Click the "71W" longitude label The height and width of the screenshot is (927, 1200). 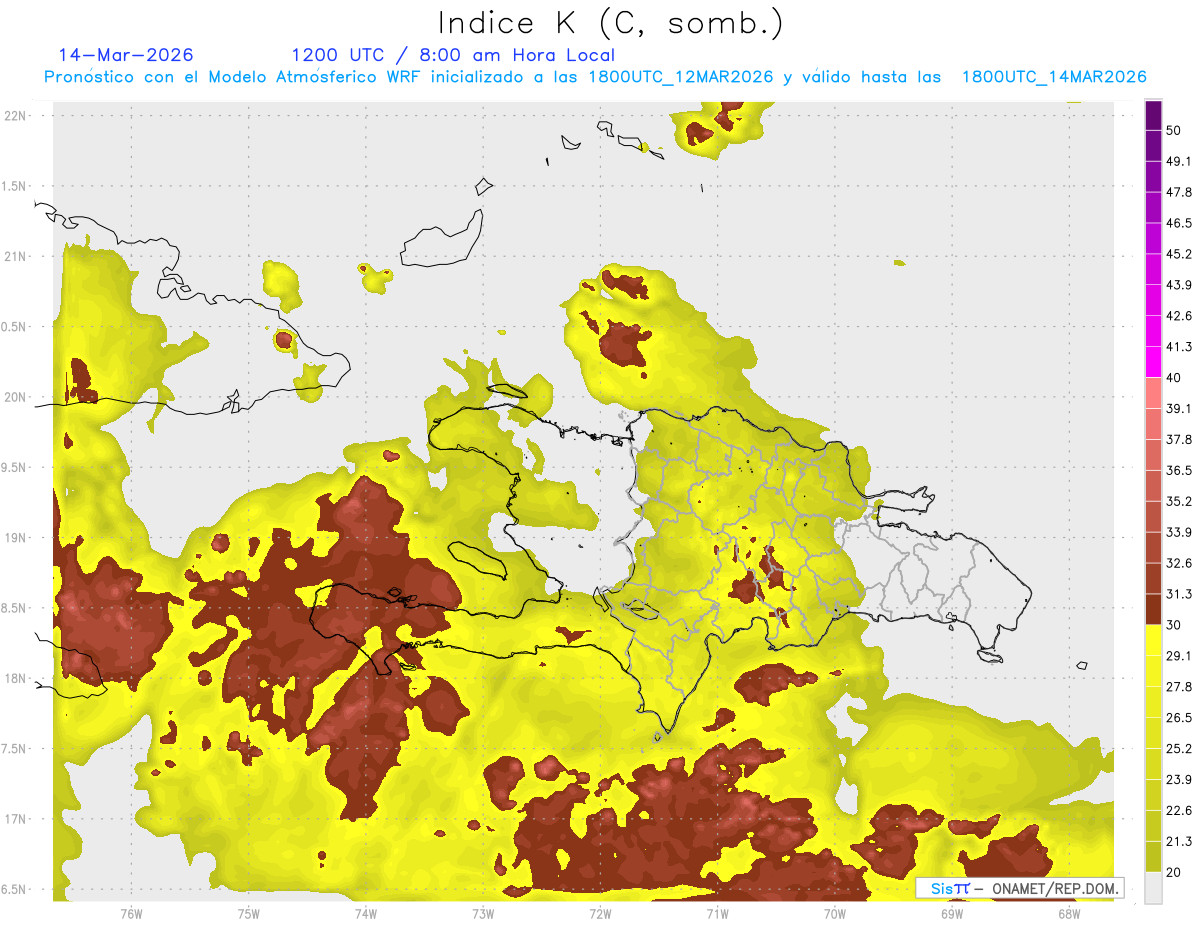pyautogui.click(x=717, y=913)
